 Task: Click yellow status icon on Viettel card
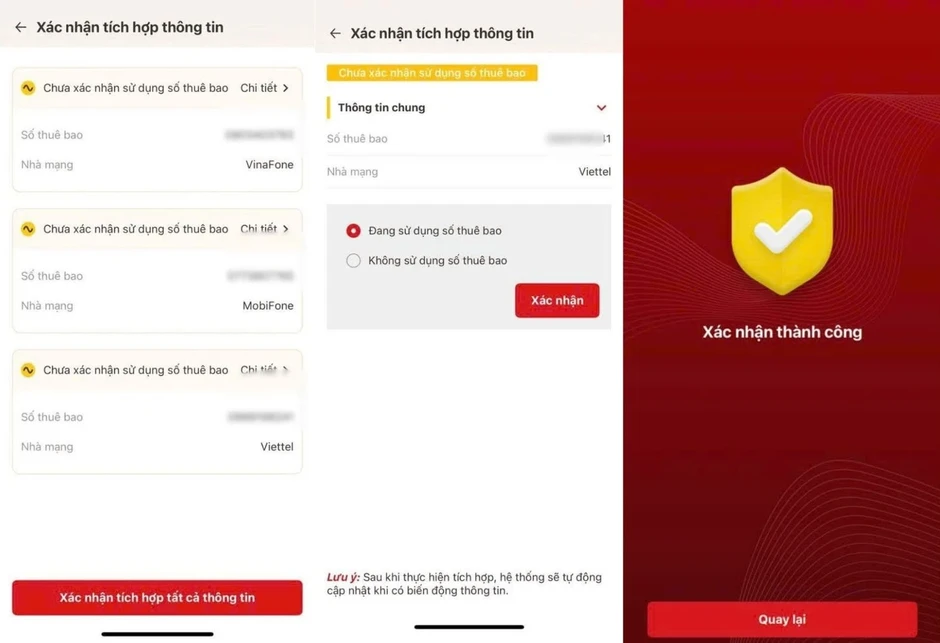[28, 370]
